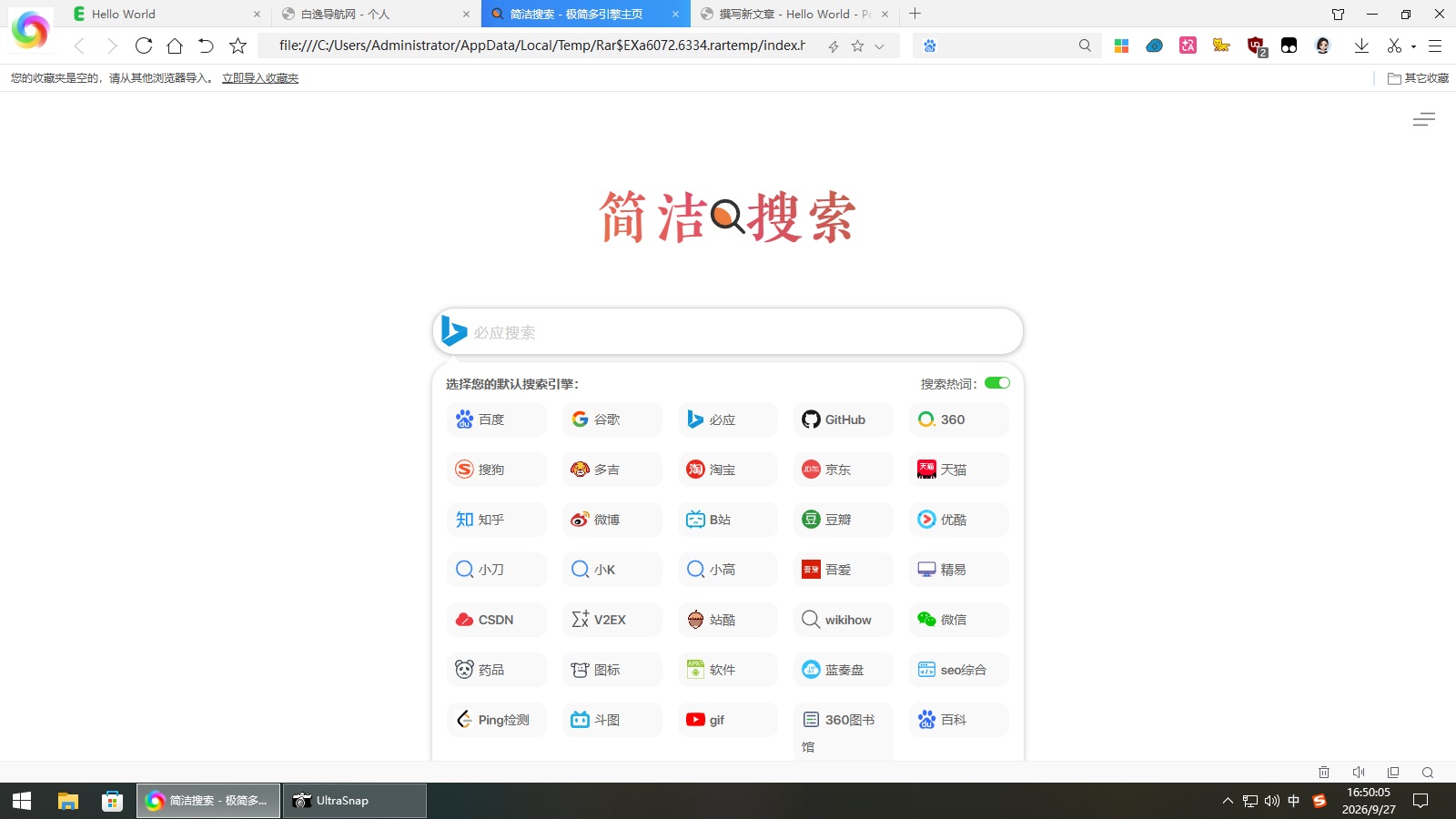1456x819 pixels.
Task: Open the browser main menu
Action: (1435, 45)
